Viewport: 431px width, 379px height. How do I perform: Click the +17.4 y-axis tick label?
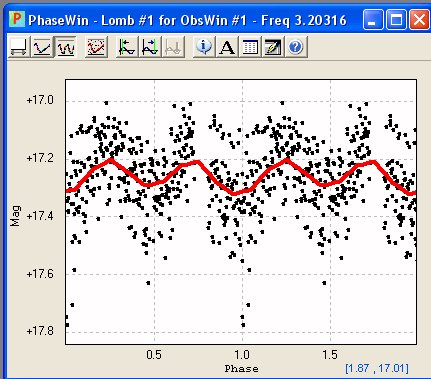point(40,216)
